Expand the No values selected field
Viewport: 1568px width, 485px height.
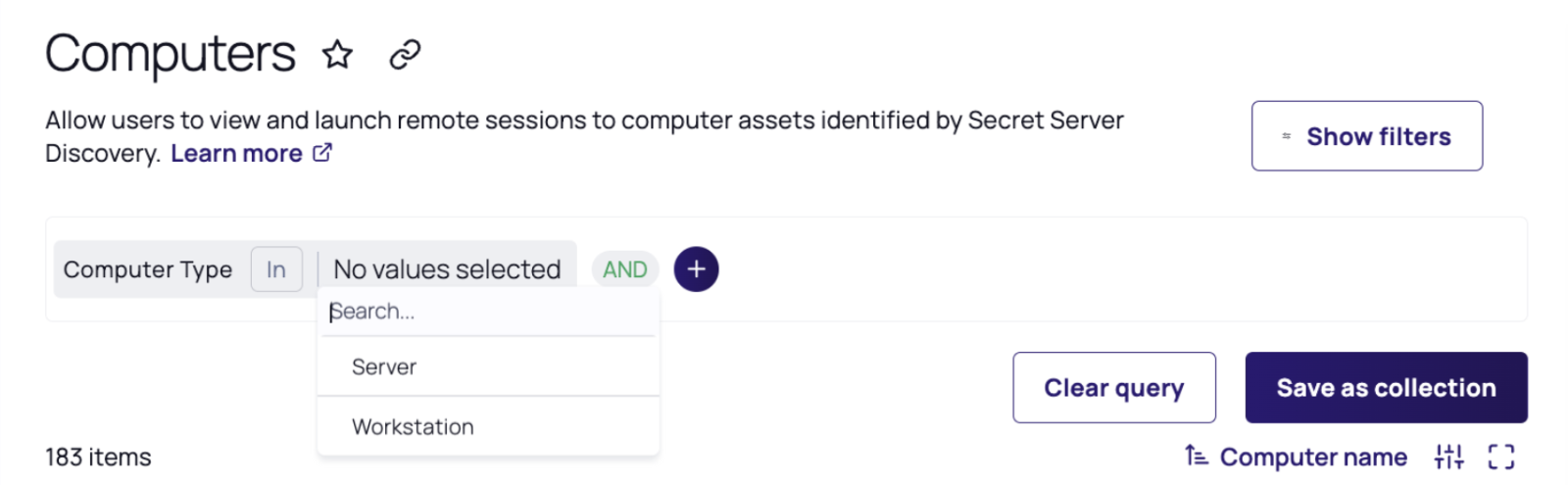click(447, 269)
